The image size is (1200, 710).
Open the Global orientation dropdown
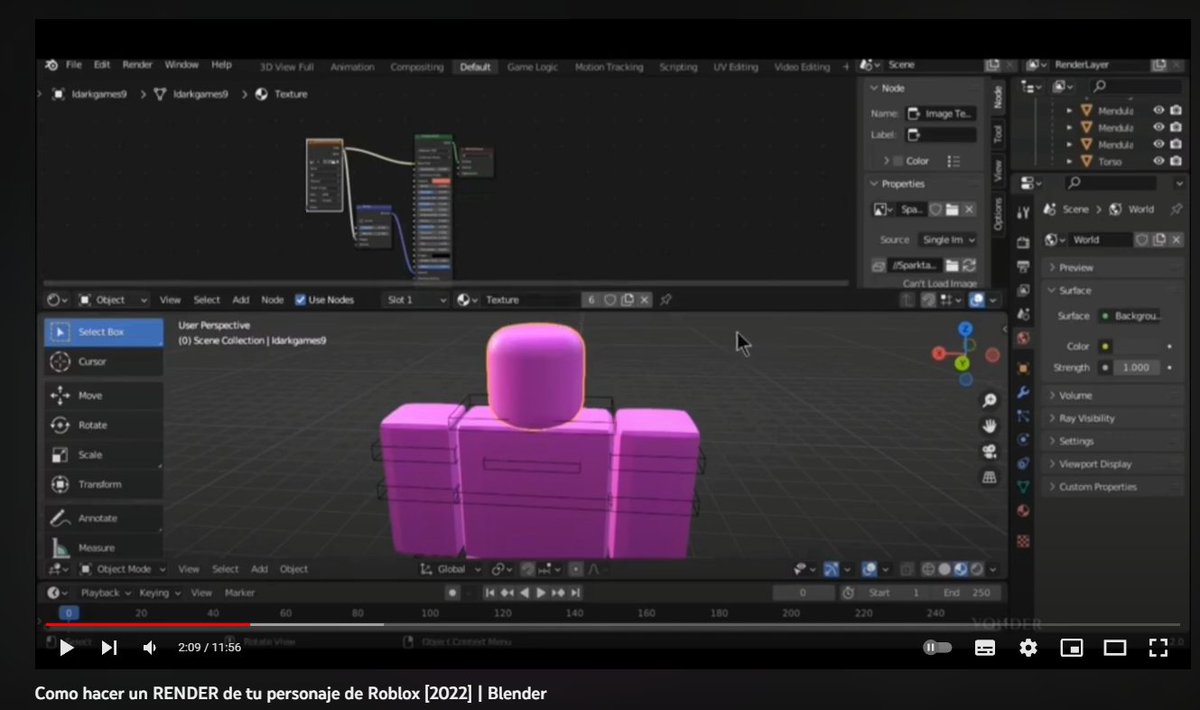pyautogui.click(x=451, y=569)
